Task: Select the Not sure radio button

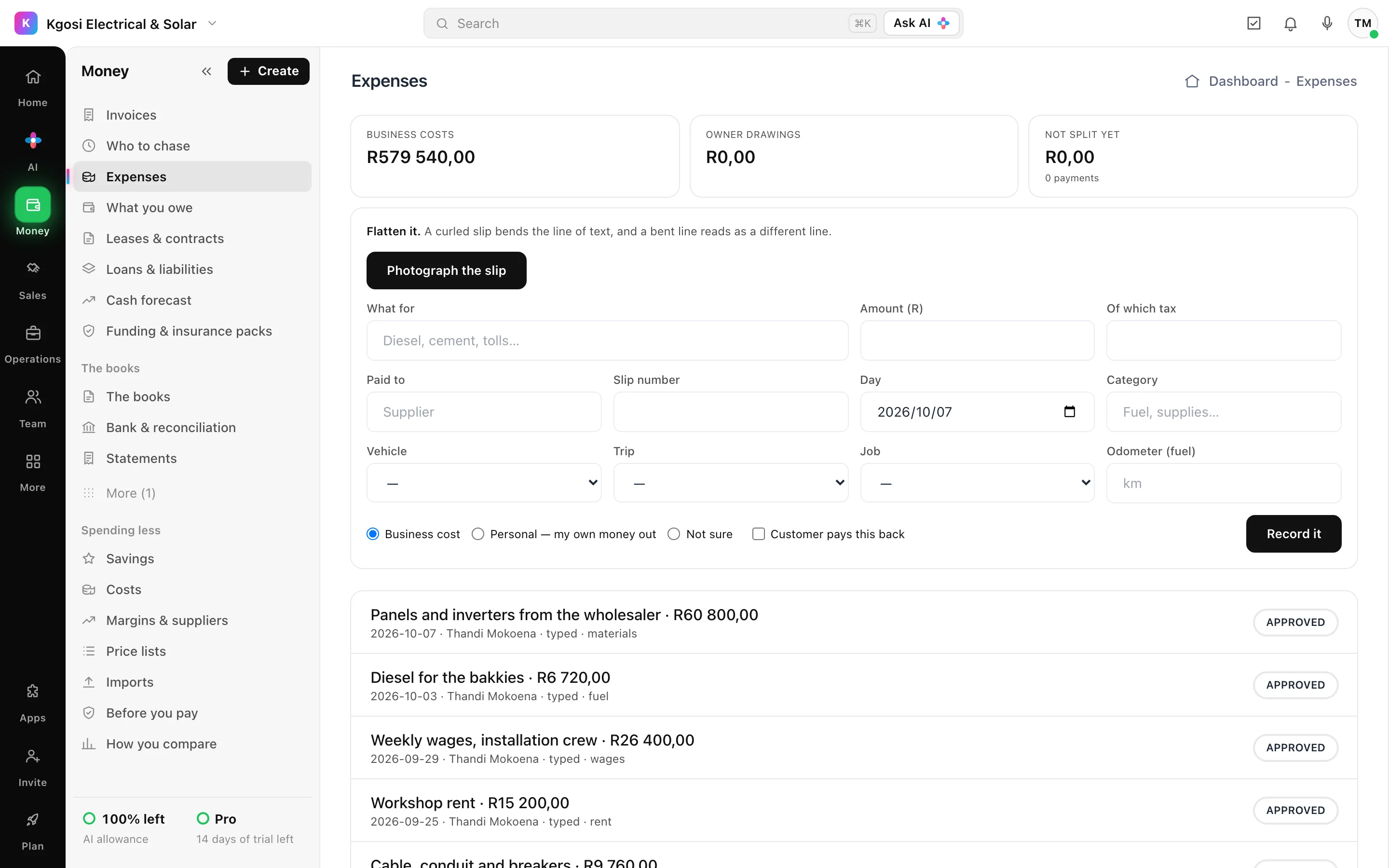Action: pos(674,534)
